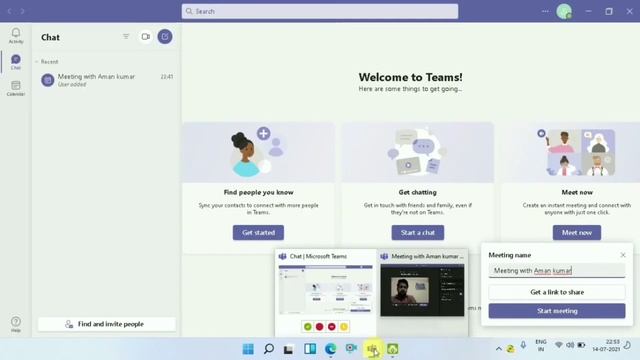
Task: Click Start a chat button
Action: pos(418,233)
